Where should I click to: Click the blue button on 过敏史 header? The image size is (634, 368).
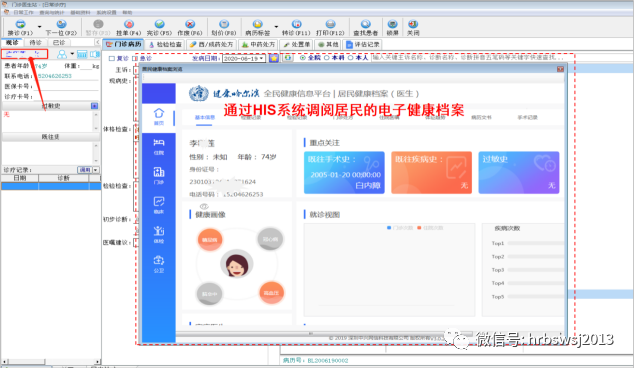click(94, 106)
